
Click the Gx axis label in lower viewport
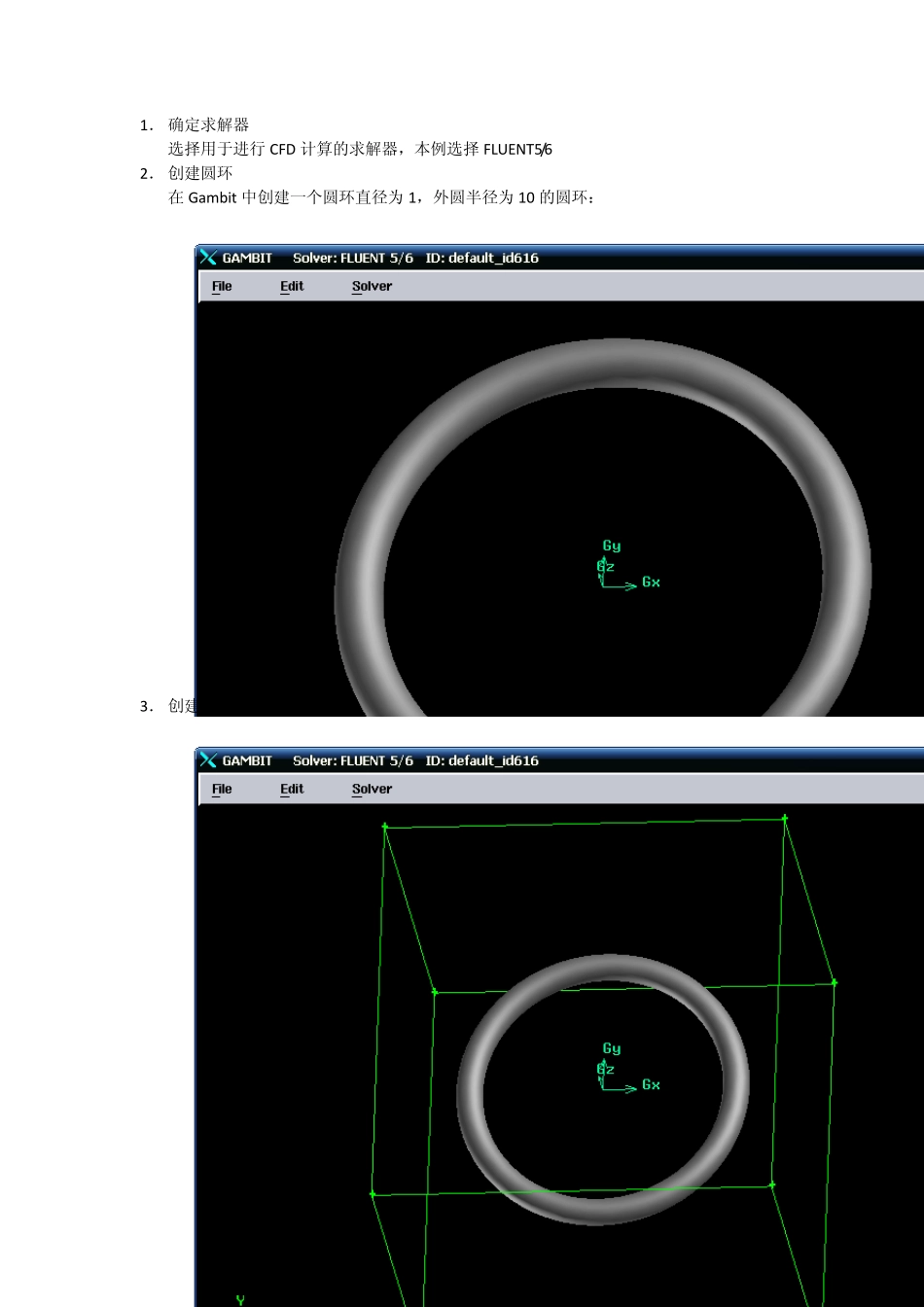pyautogui.click(x=651, y=1085)
